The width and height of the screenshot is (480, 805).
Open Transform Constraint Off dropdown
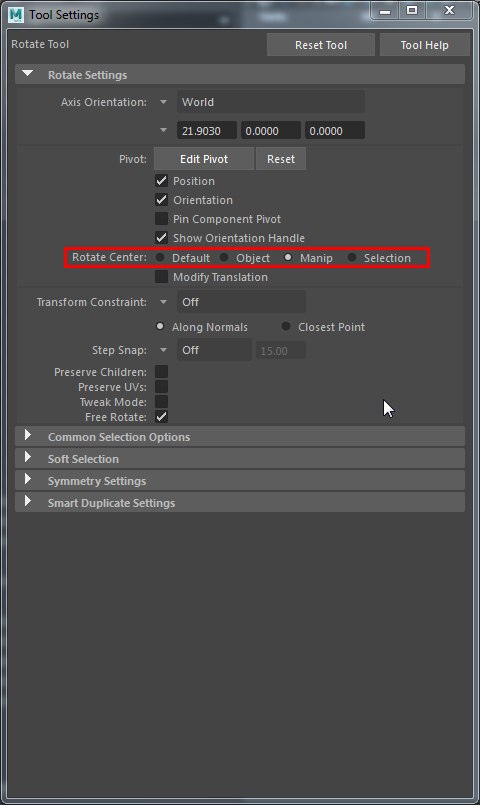(x=241, y=302)
